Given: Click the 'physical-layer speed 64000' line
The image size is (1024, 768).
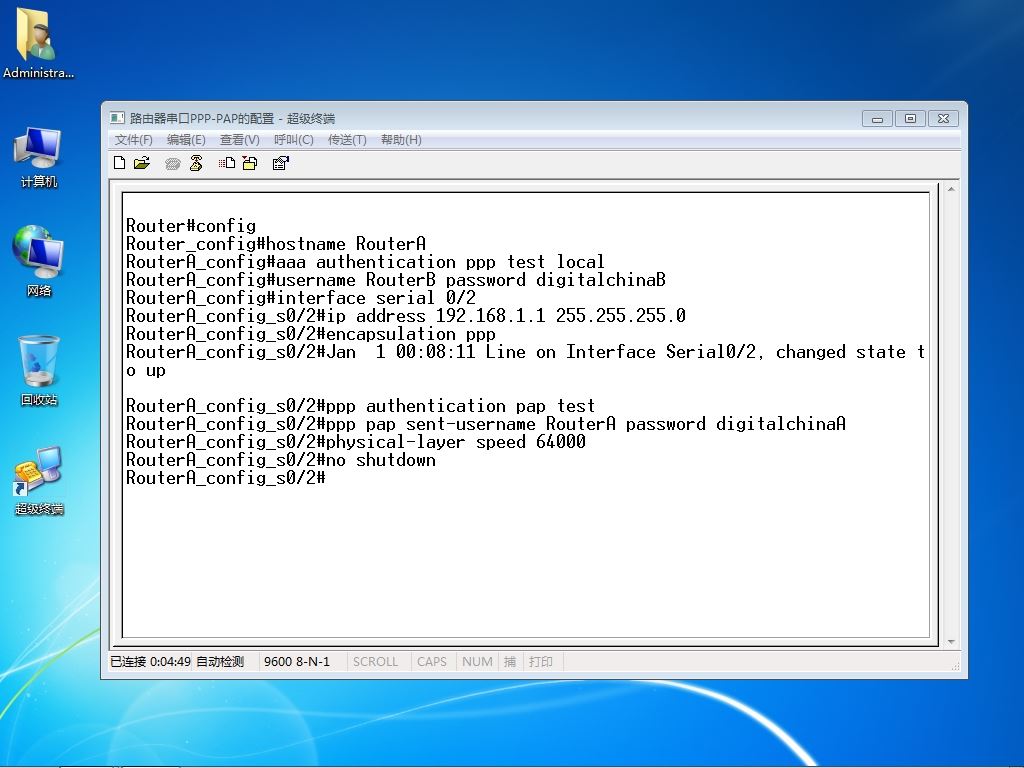Looking at the screenshot, I should [356, 442].
